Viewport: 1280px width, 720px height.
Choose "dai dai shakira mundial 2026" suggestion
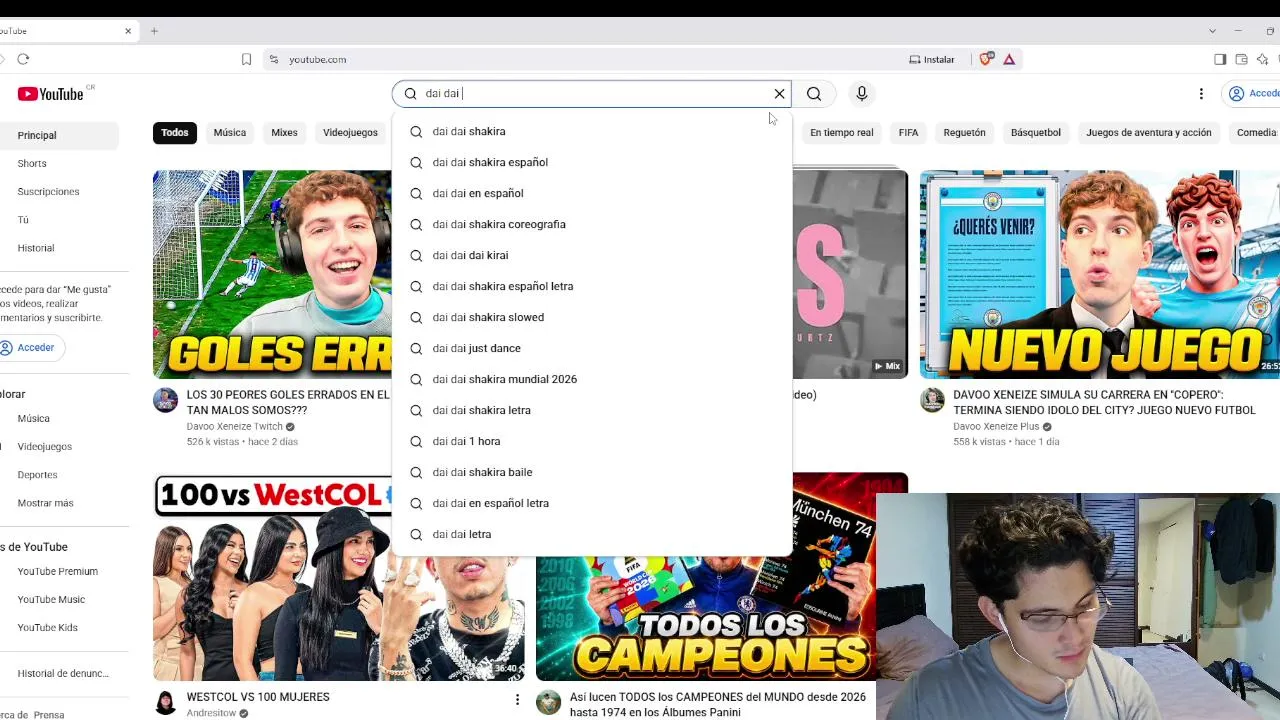(x=592, y=379)
